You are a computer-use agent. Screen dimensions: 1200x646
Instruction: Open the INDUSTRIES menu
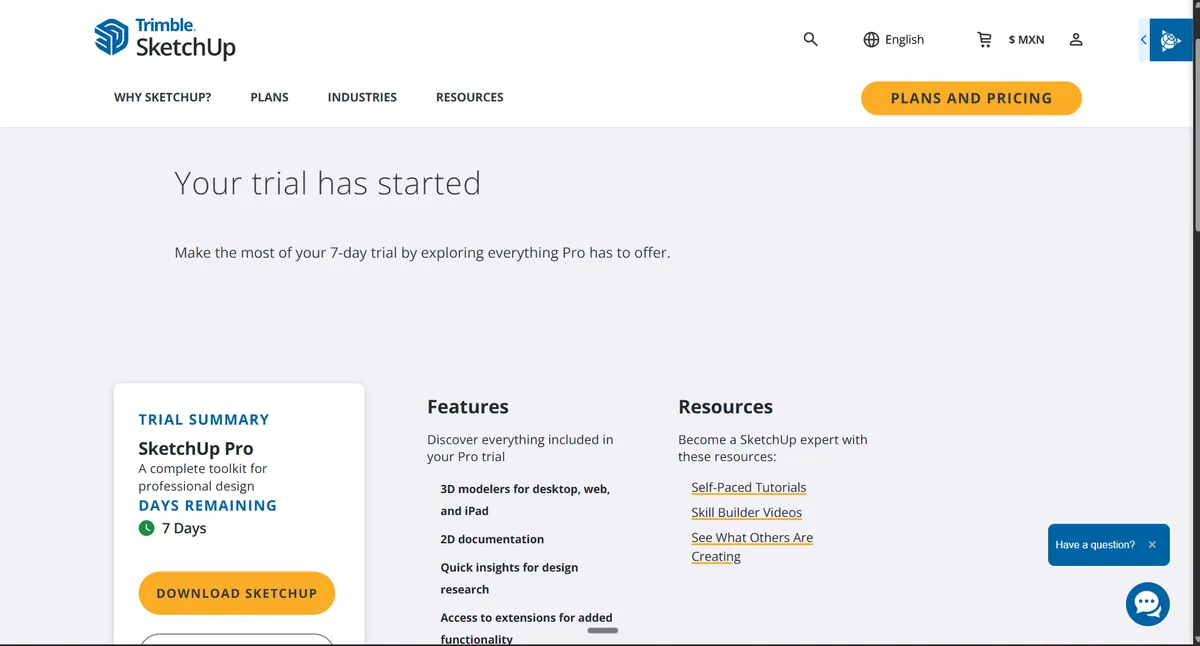362,97
